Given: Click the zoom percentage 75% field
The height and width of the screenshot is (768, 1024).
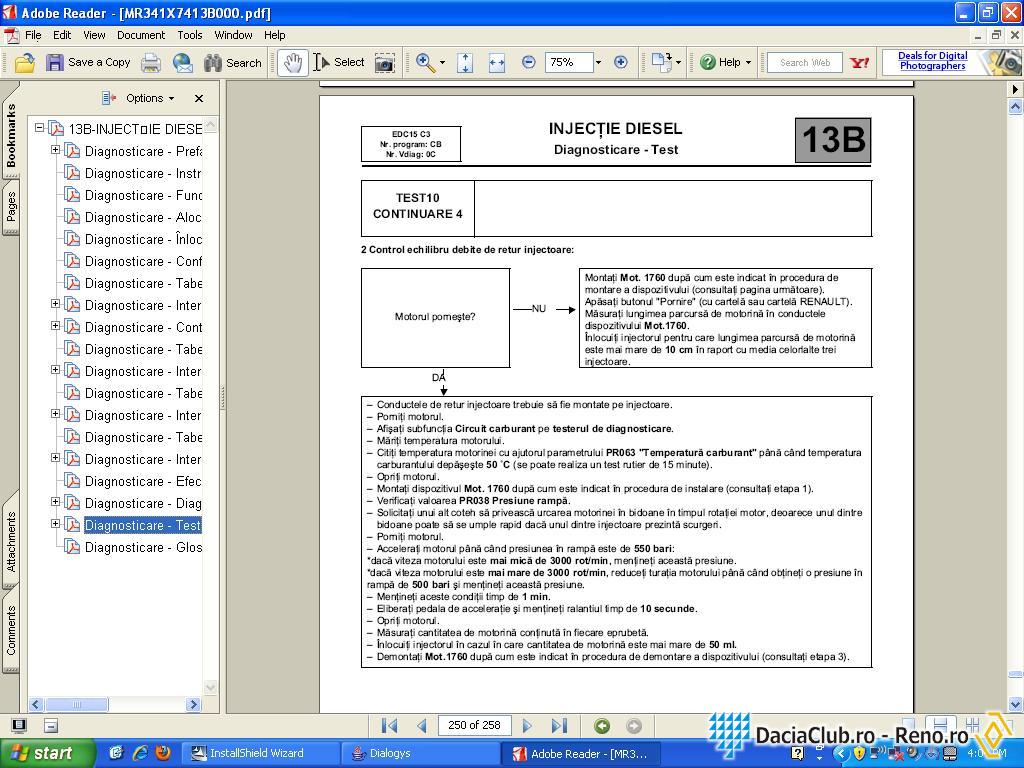Looking at the screenshot, I should [568, 63].
